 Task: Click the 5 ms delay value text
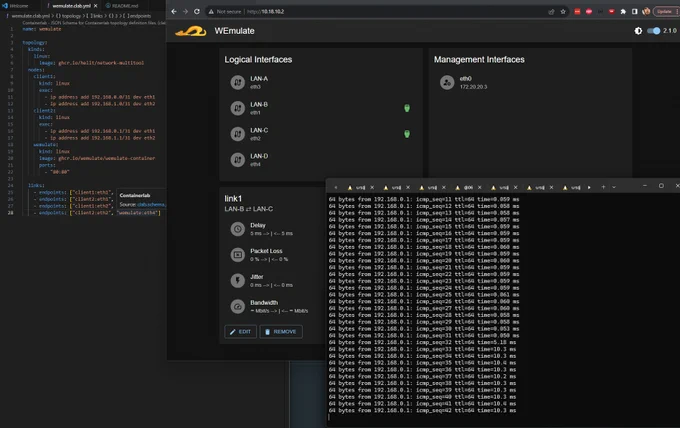click(271, 233)
